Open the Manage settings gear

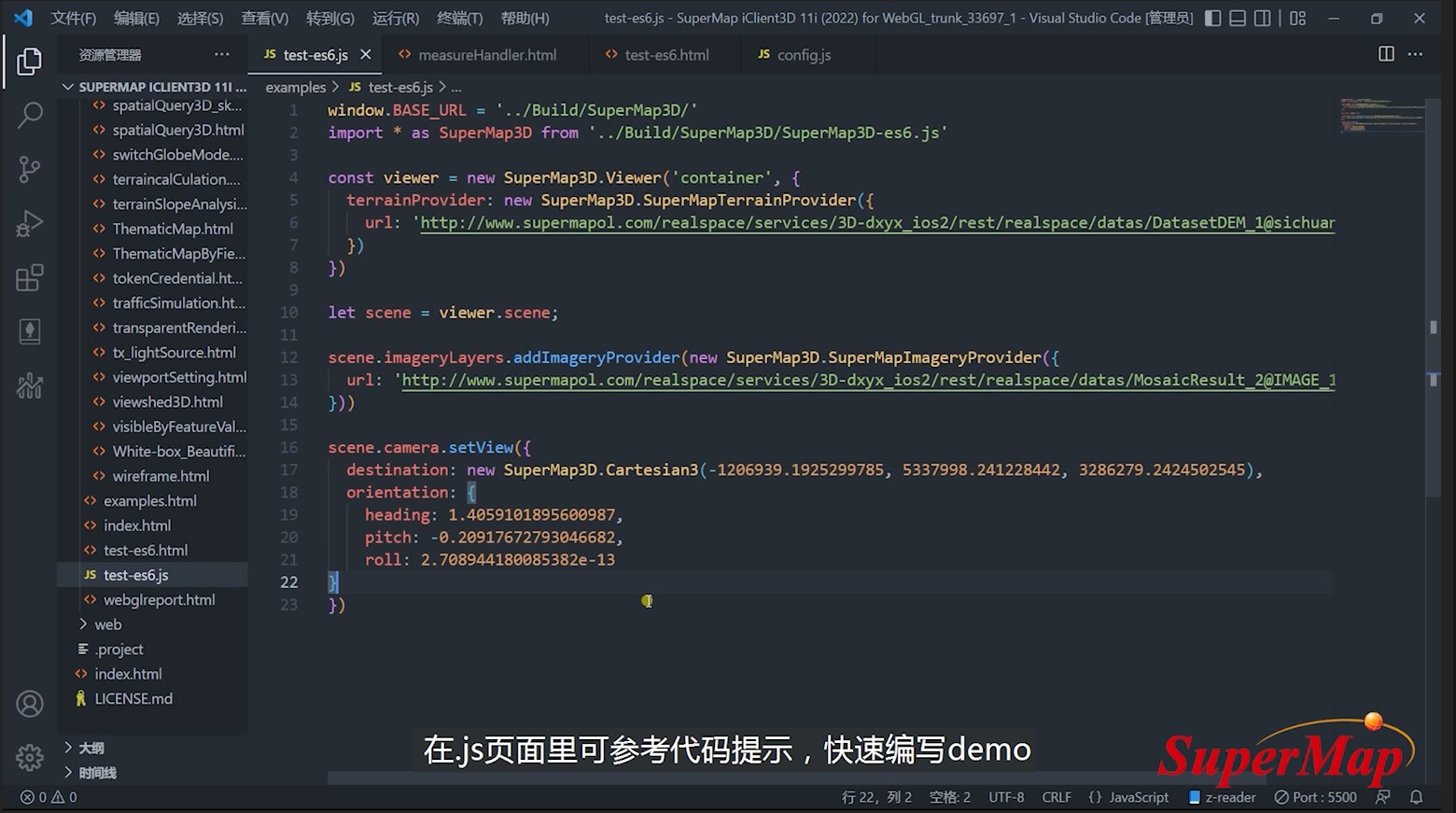30,757
